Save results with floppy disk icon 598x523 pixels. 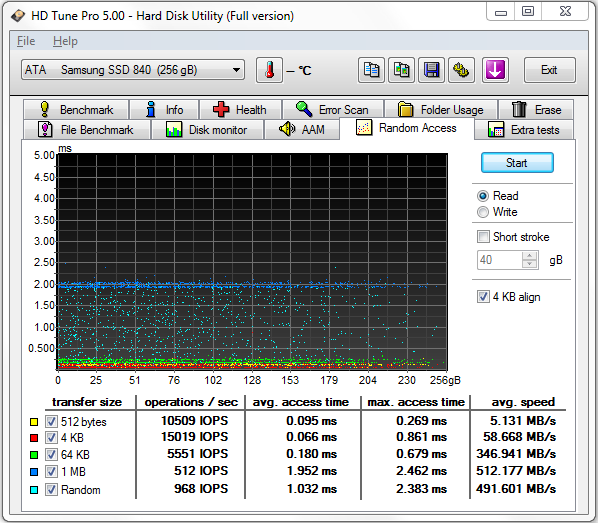point(431,70)
